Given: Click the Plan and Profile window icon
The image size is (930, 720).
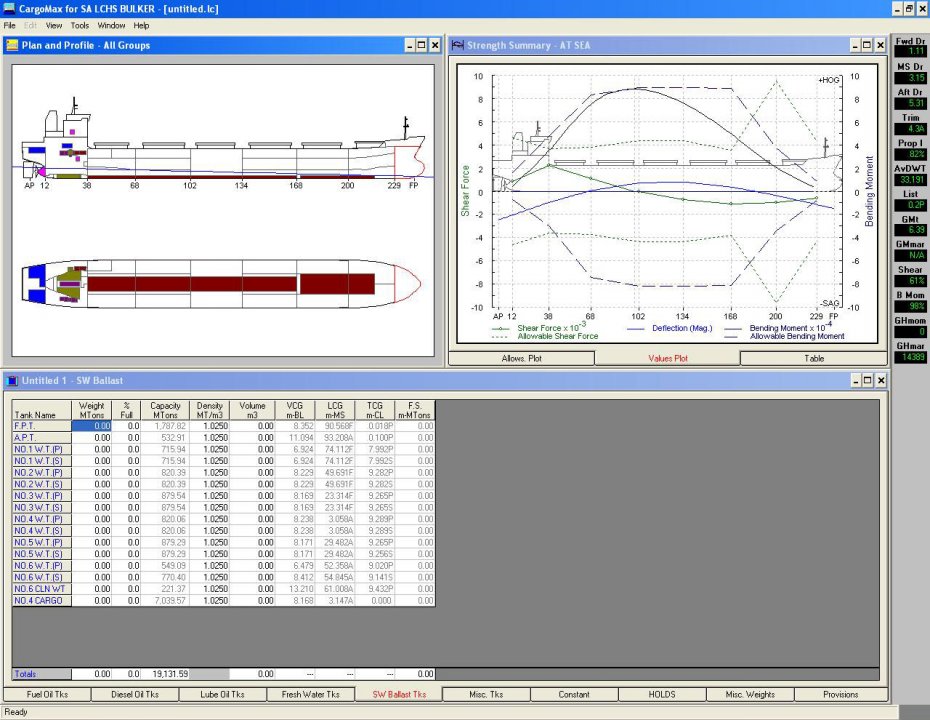Looking at the screenshot, I should click(12, 45).
